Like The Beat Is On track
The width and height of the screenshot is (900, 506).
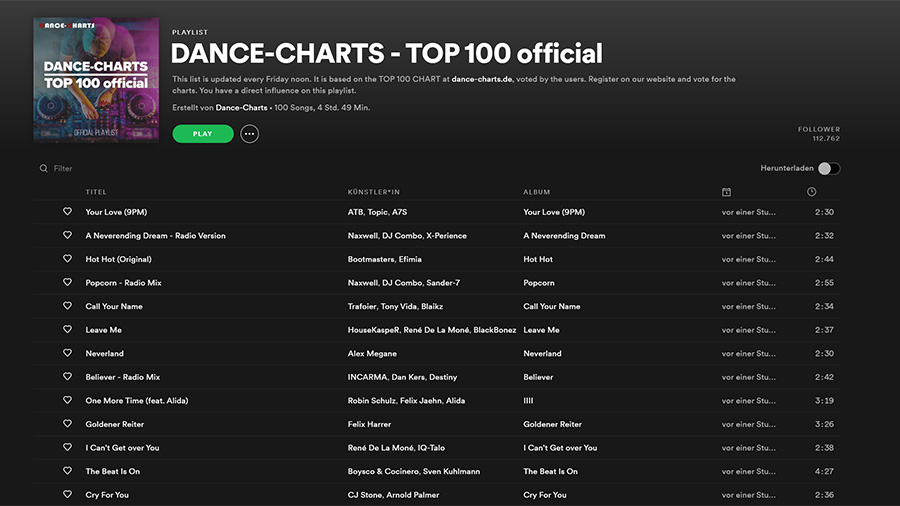click(67, 470)
